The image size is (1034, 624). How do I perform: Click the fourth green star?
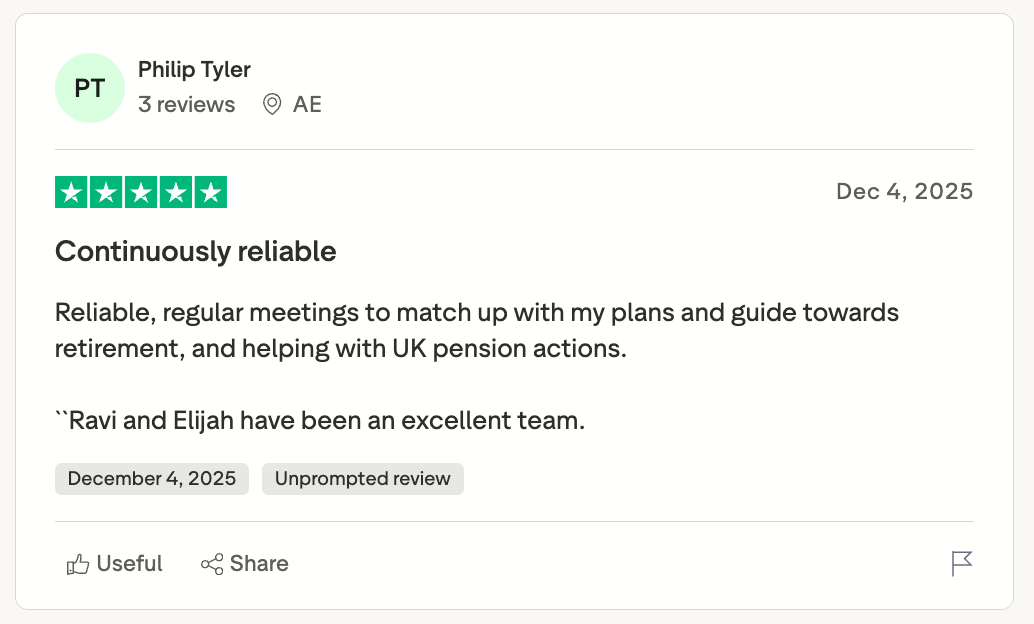pos(175,192)
